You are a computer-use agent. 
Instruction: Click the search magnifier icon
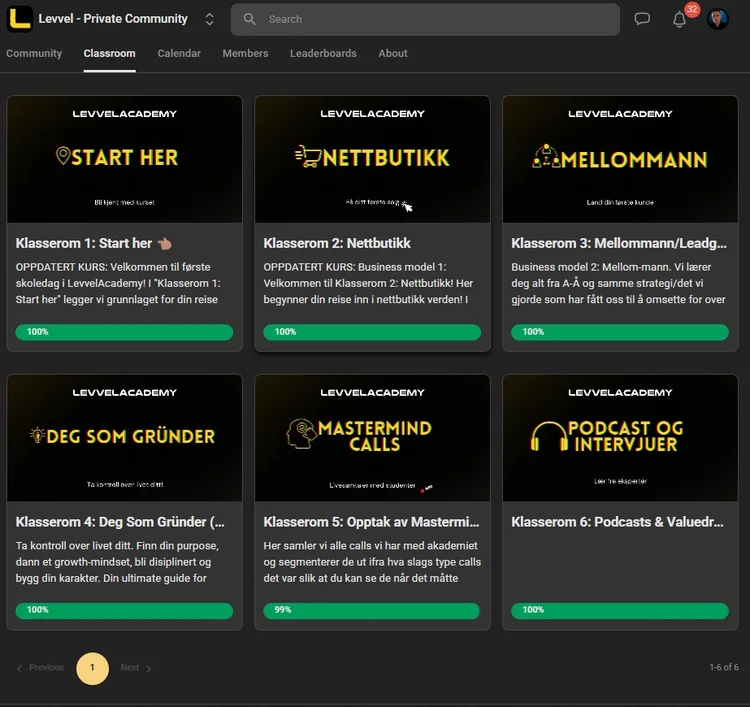(x=250, y=19)
